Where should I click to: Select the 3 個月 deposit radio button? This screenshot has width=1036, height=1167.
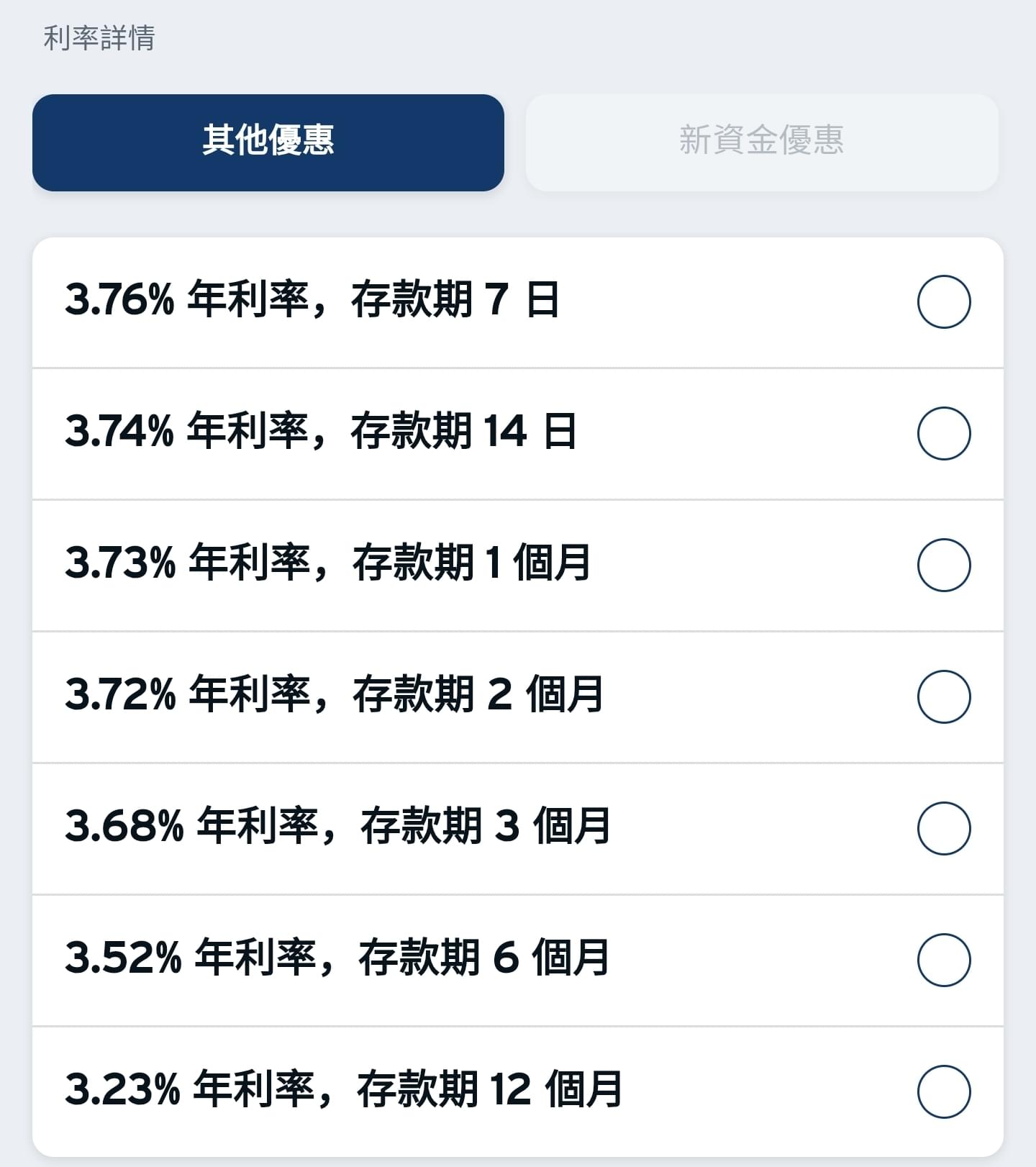[x=944, y=828]
